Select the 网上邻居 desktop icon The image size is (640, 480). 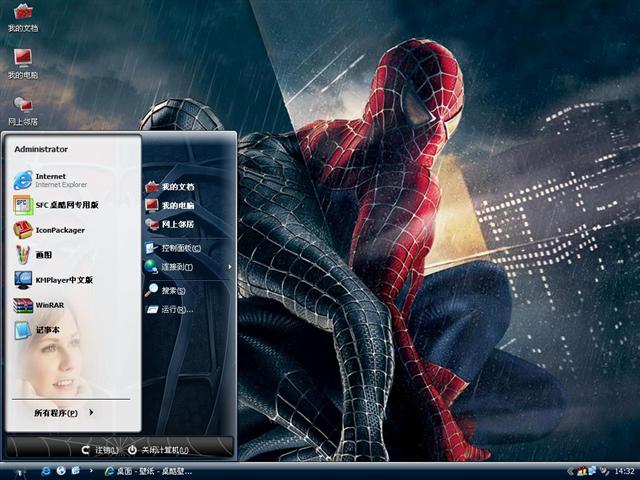(x=23, y=111)
